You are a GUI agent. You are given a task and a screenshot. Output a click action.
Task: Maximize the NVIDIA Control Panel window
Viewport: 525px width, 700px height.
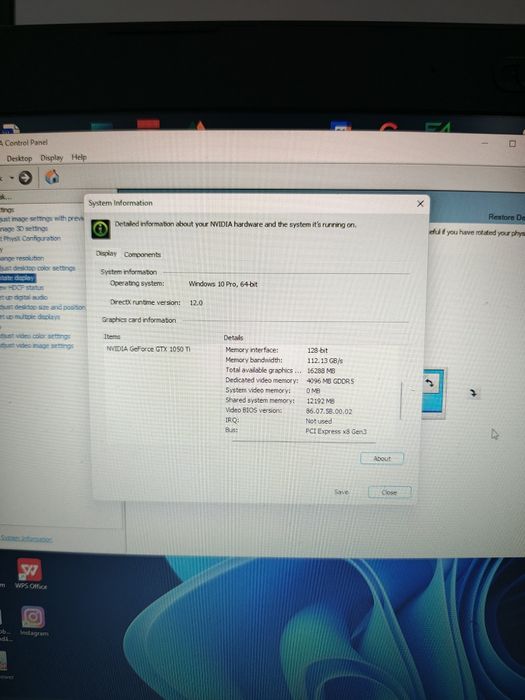pos(512,144)
